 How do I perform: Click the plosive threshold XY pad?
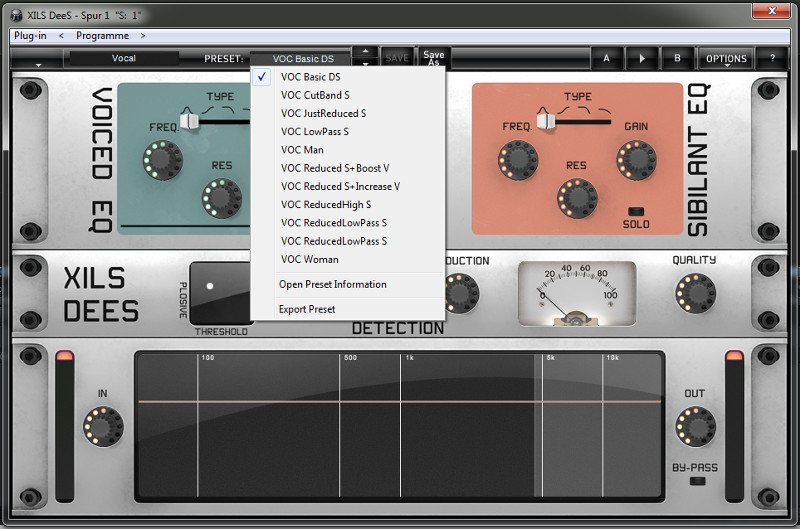(221, 293)
